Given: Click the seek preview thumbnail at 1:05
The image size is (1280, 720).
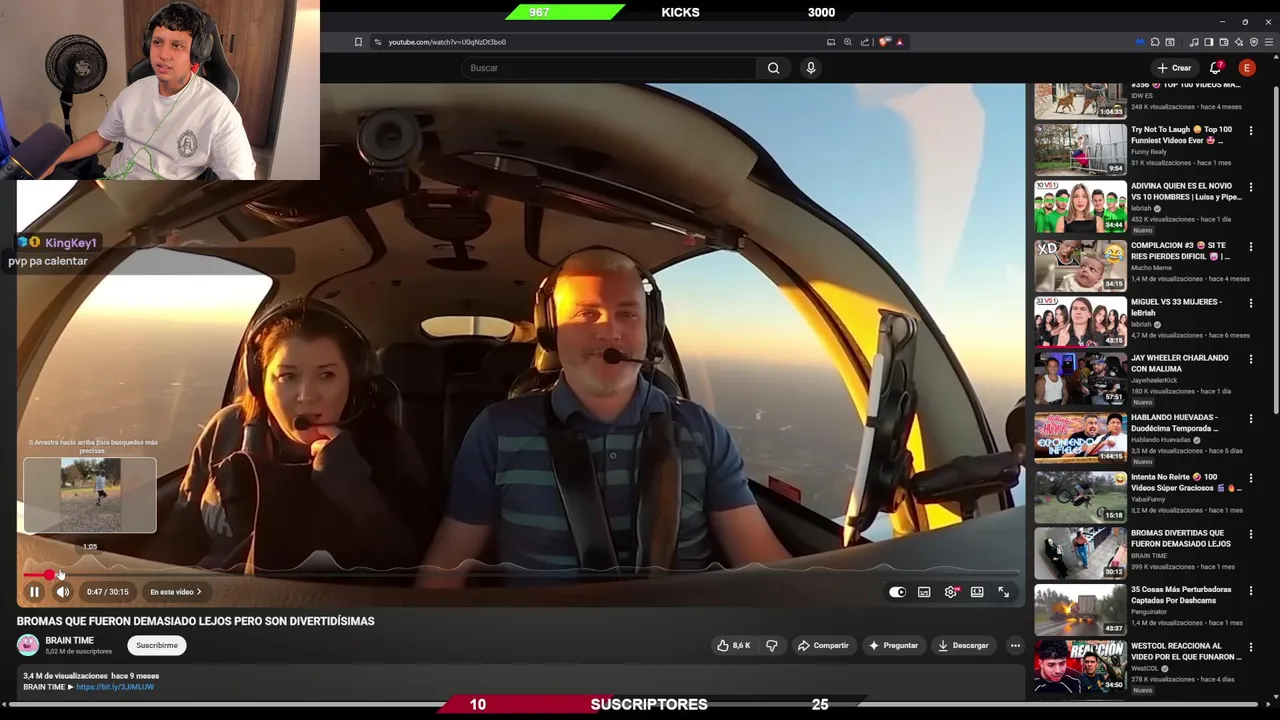Looking at the screenshot, I should [x=90, y=496].
